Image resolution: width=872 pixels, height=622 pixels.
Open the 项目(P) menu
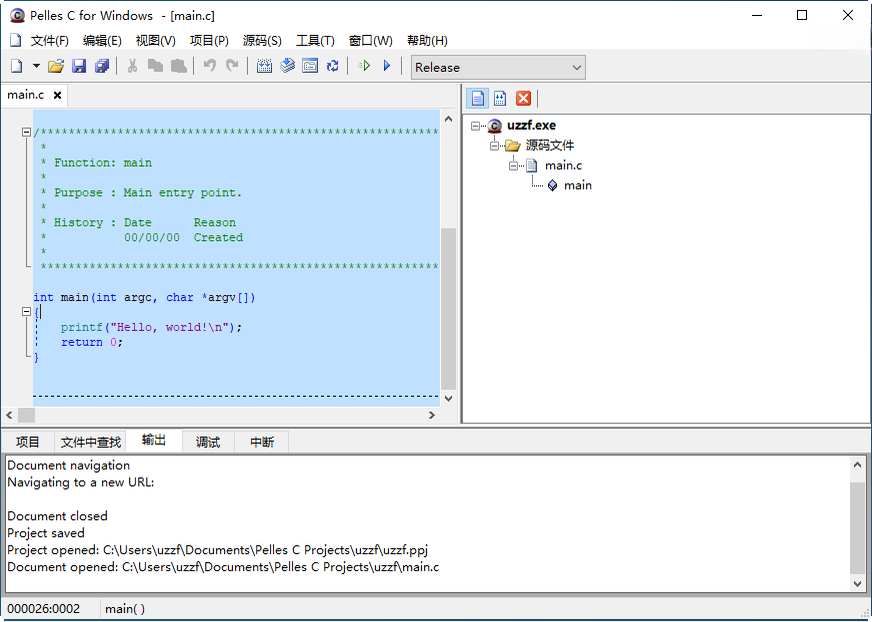(x=209, y=41)
